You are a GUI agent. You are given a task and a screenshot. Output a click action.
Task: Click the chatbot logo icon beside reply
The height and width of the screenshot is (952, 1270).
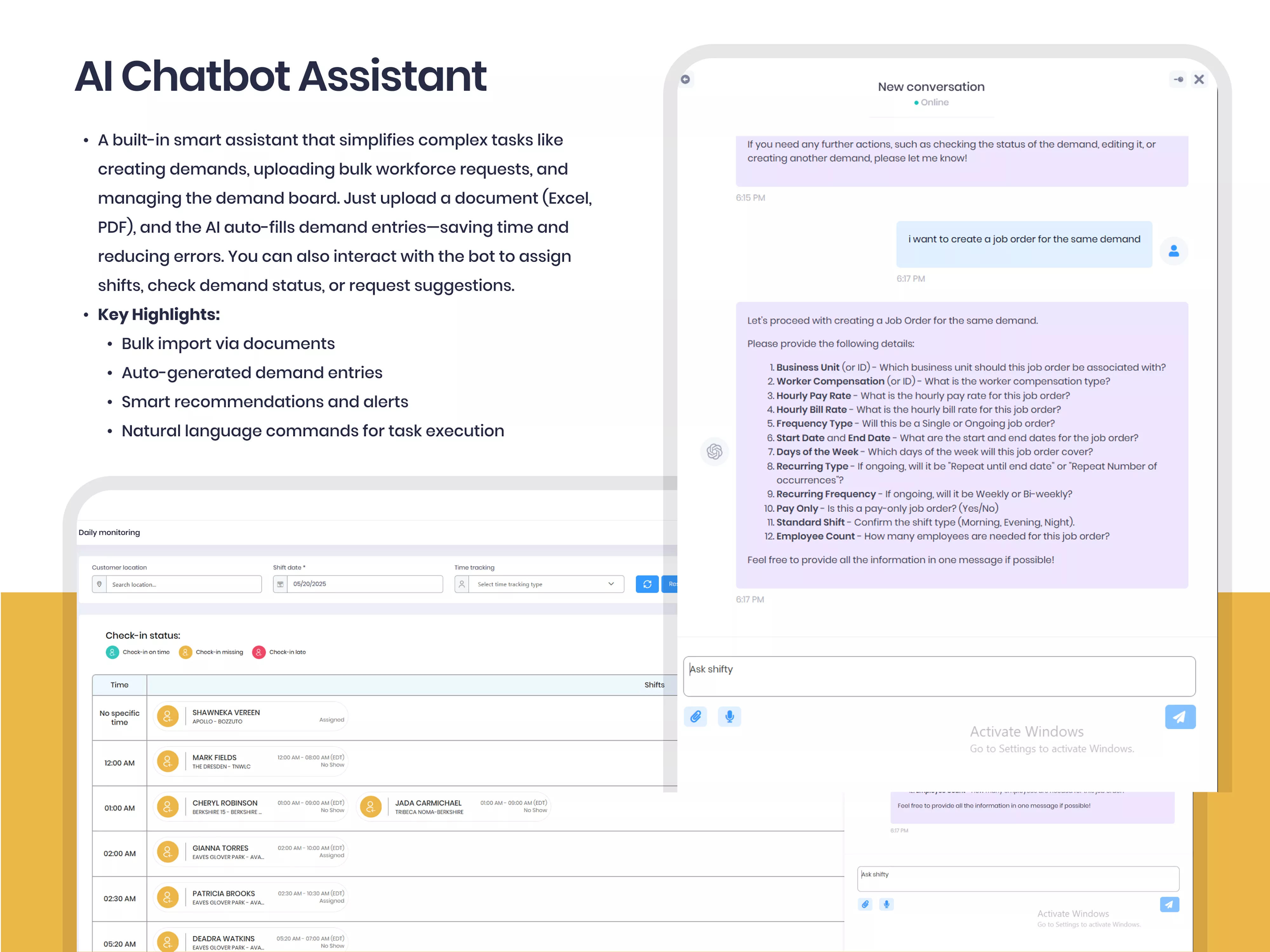pyautogui.click(x=714, y=452)
